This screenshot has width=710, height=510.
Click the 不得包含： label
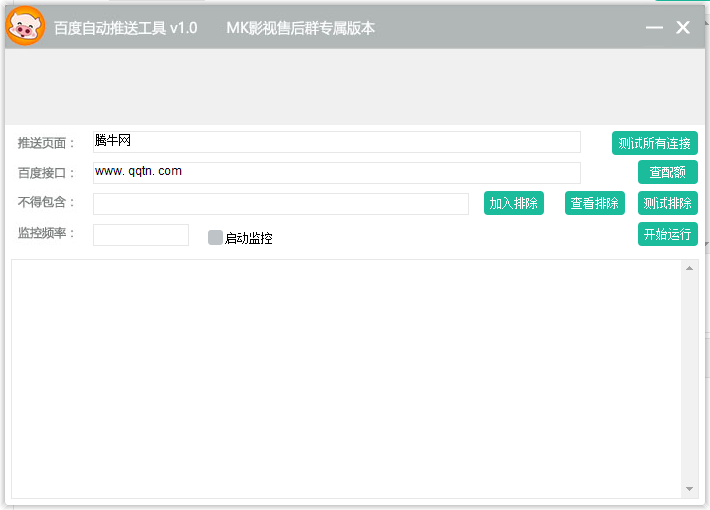(x=46, y=202)
